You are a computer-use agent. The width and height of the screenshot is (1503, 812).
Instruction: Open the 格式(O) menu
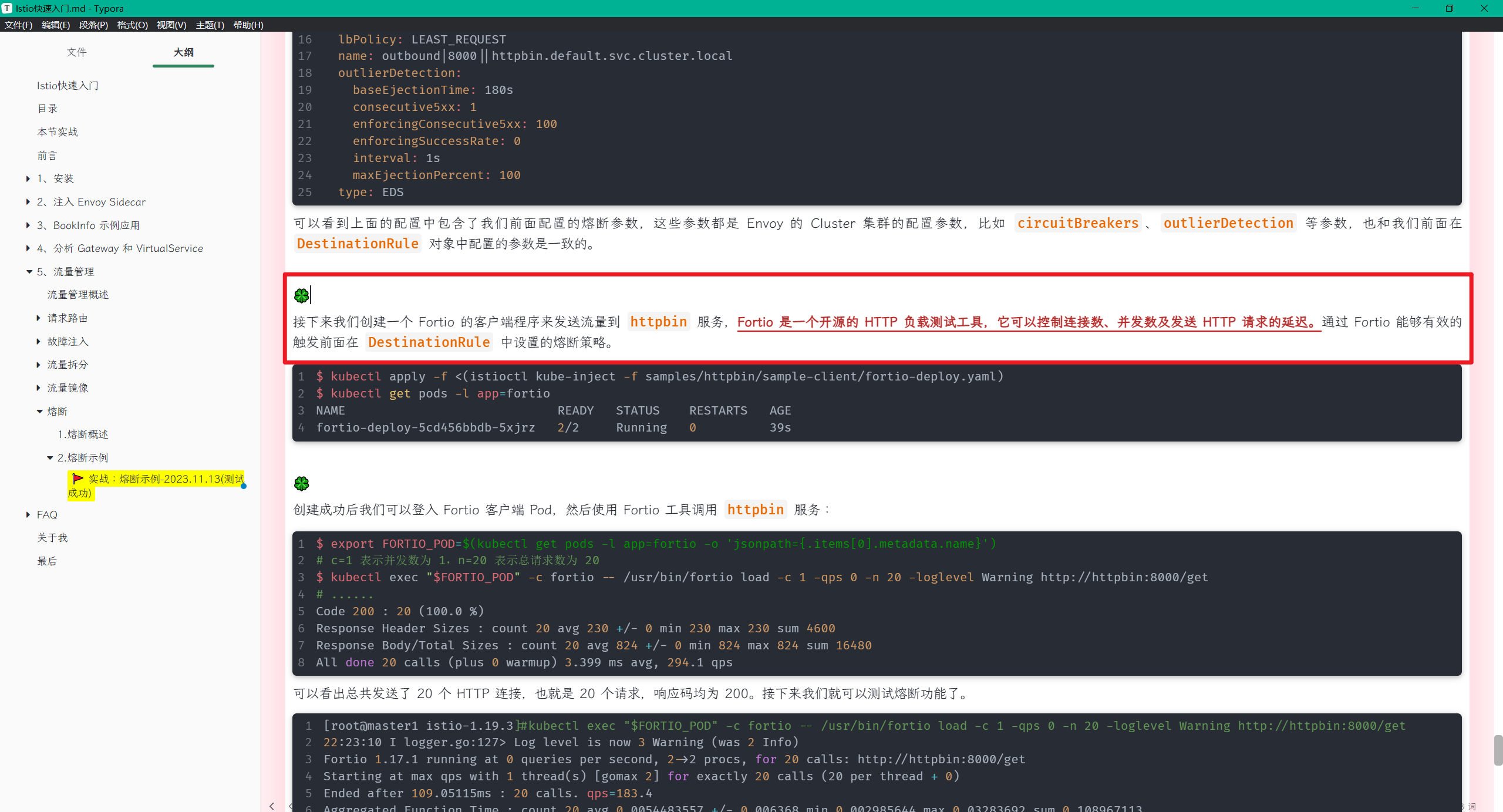point(132,25)
